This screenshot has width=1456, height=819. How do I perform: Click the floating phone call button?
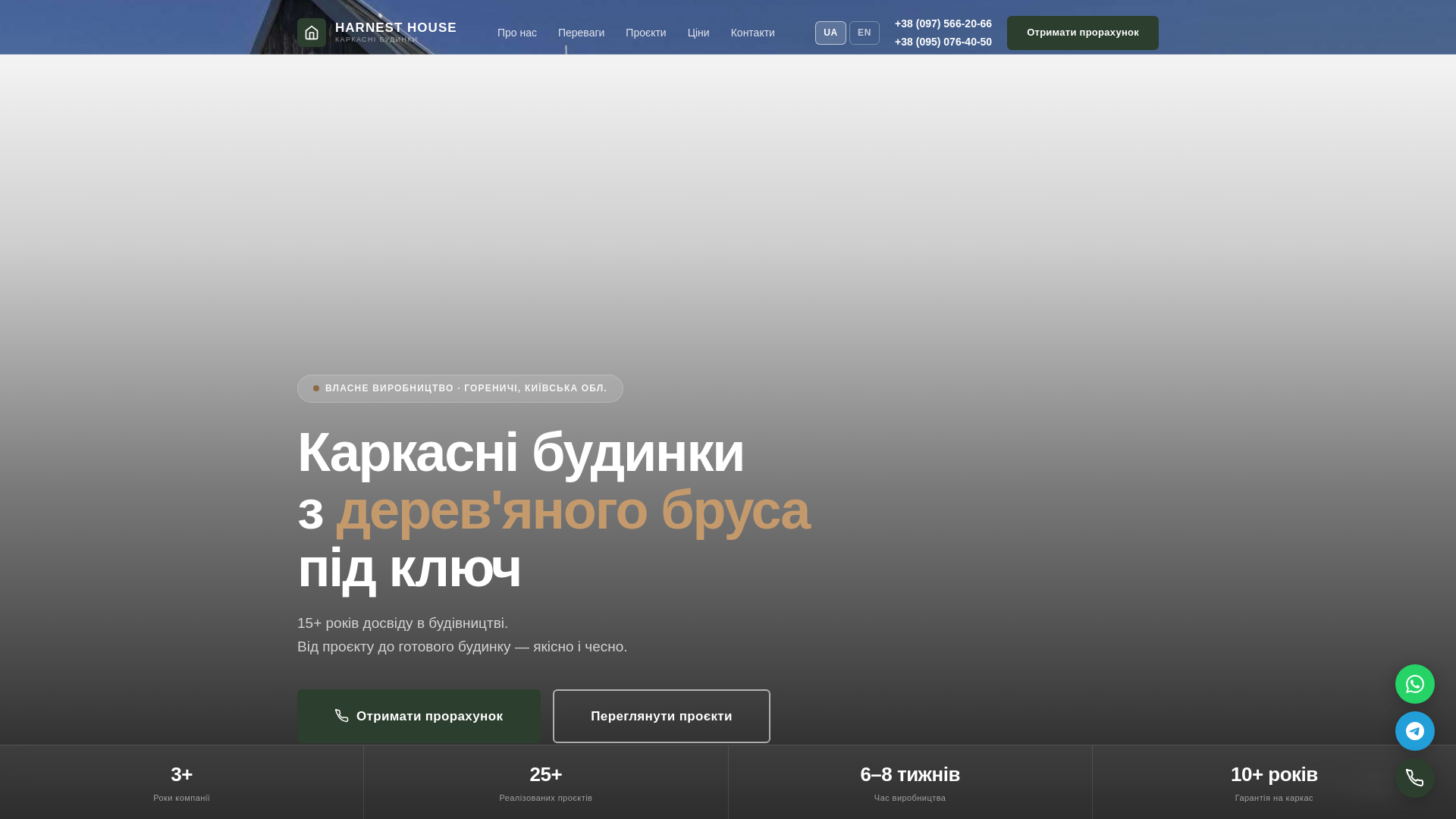click(1415, 778)
